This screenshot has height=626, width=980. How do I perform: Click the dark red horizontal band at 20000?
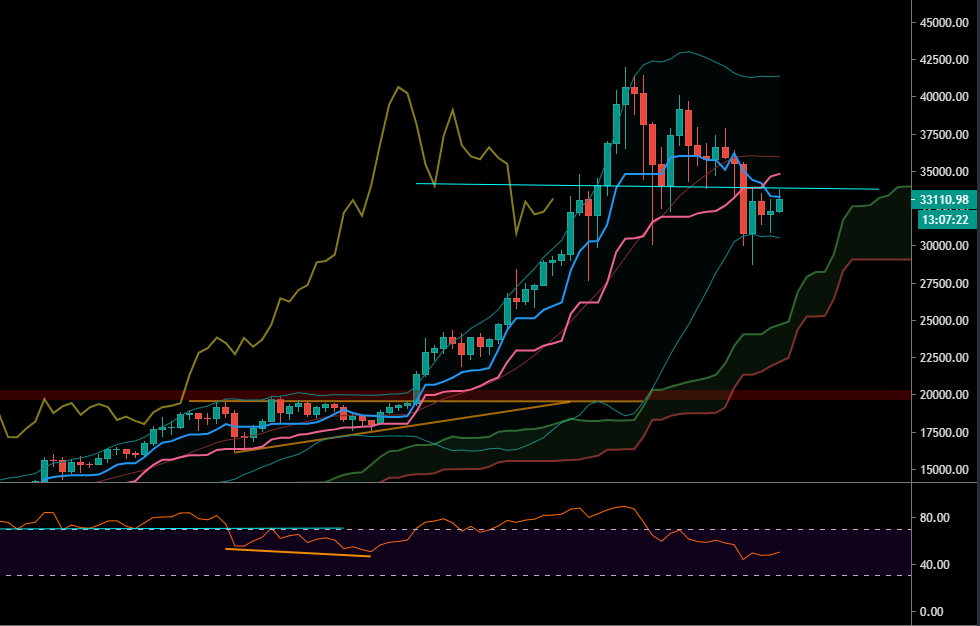click(300, 396)
